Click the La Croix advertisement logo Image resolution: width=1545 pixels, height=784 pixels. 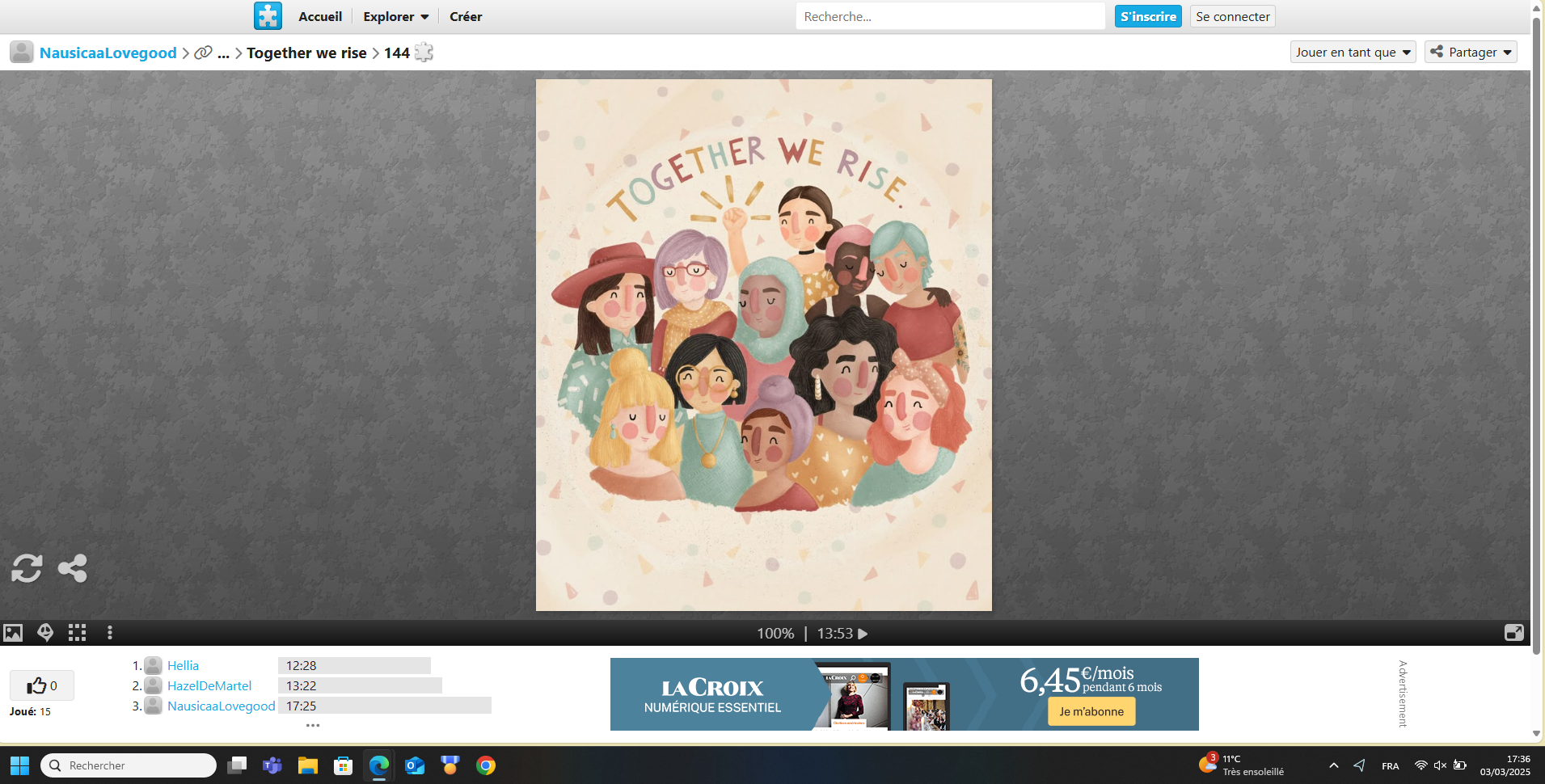pyautogui.click(x=712, y=688)
